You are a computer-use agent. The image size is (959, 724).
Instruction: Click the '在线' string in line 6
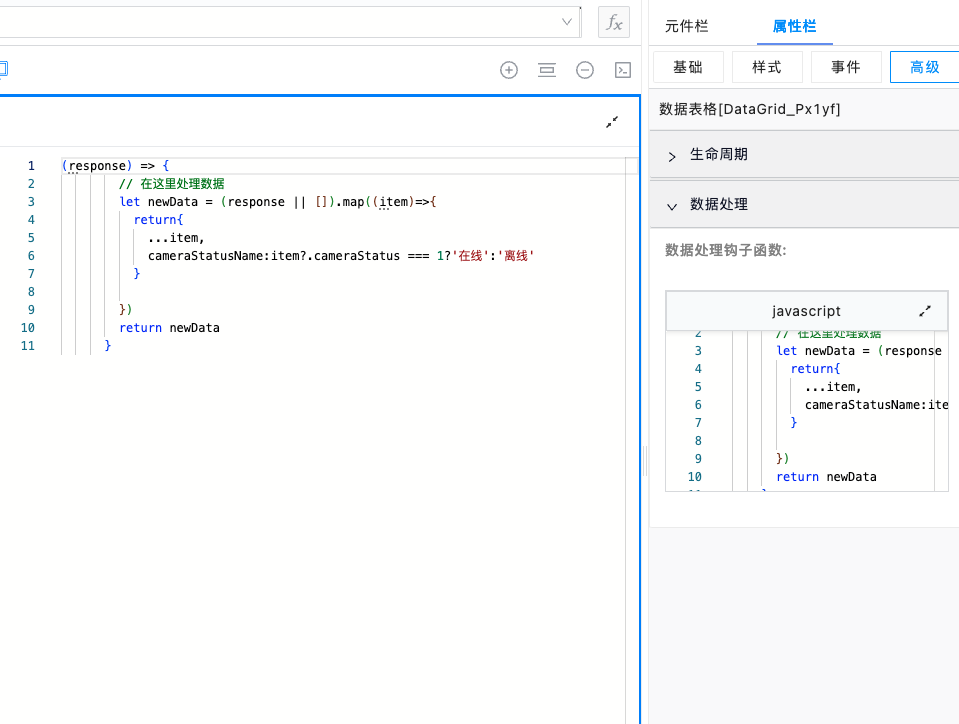[x=470, y=256]
